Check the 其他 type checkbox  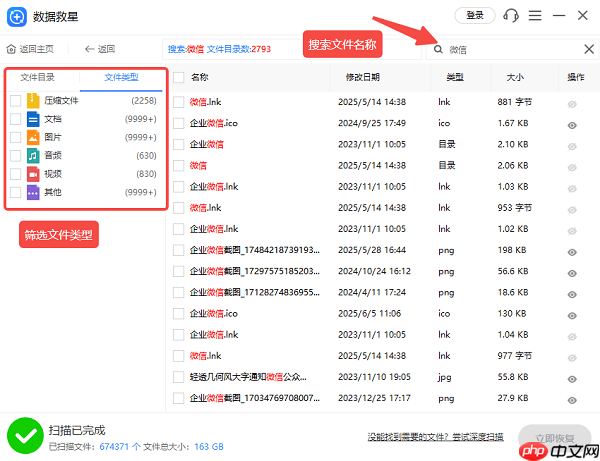click(x=15, y=192)
